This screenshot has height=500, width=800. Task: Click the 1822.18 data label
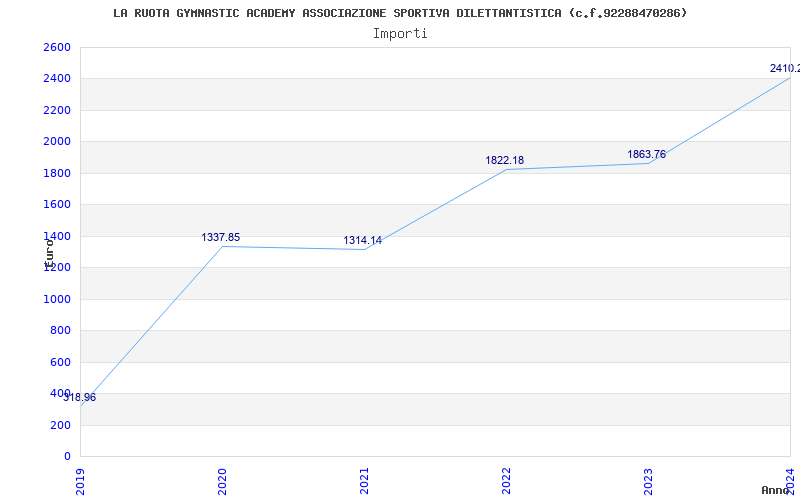pos(505,160)
